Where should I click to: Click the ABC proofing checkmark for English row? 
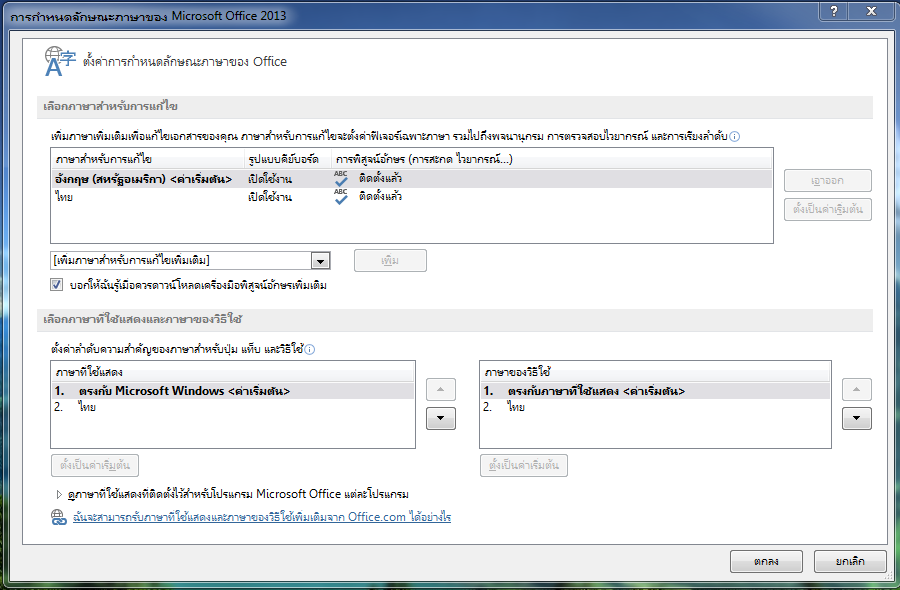(x=341, y=179)
